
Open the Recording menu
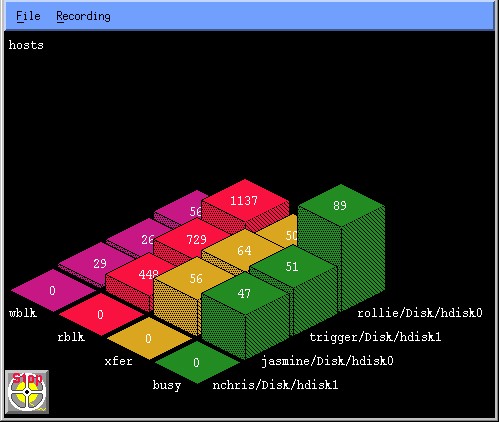(83, 16)
